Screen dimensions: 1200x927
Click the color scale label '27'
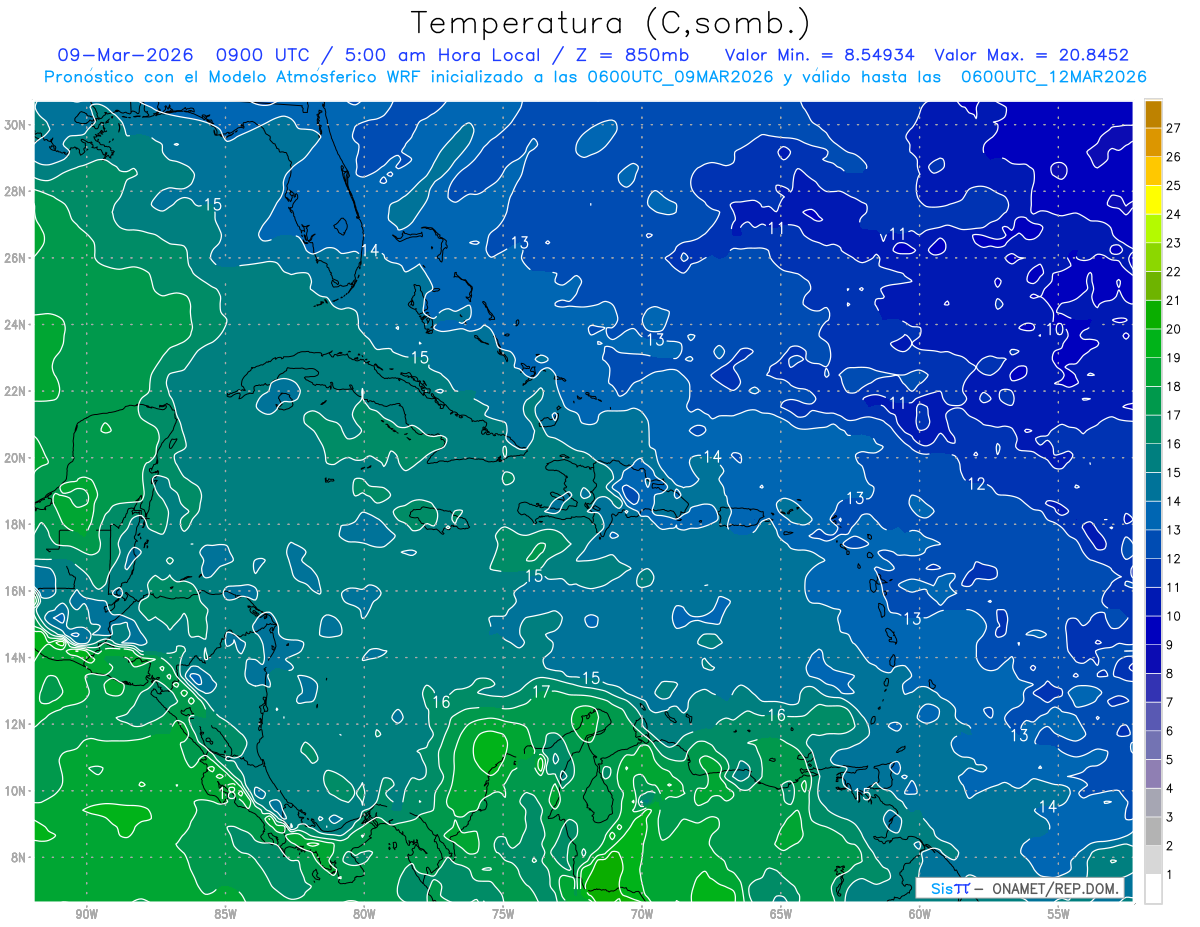tap(1174, 127)
